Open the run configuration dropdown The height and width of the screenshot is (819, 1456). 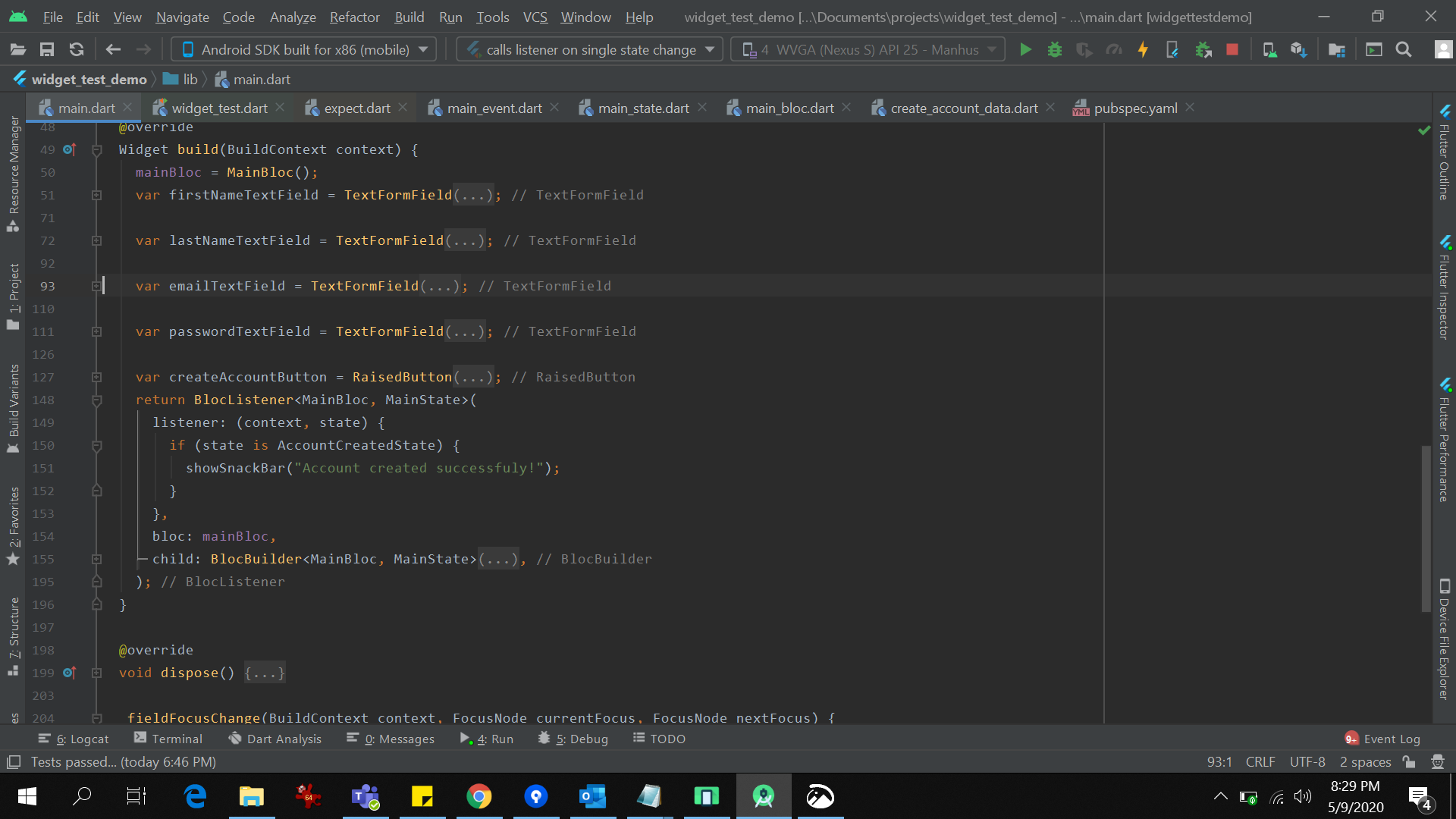coord(588,49)
